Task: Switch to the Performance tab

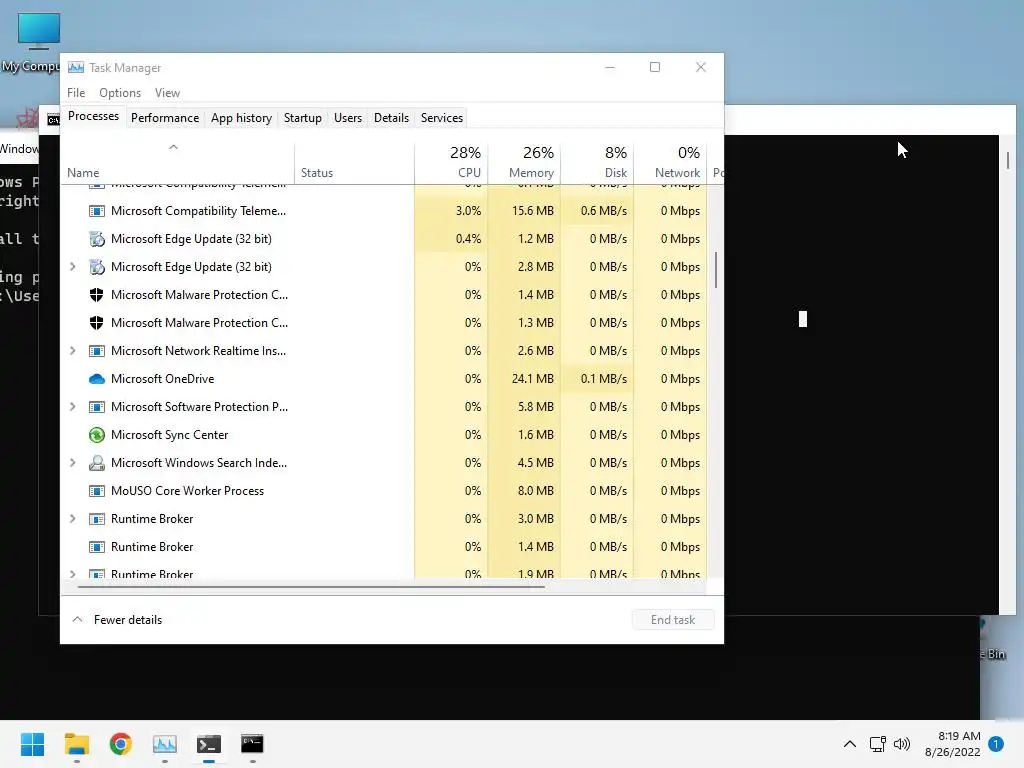Action: 165,118
